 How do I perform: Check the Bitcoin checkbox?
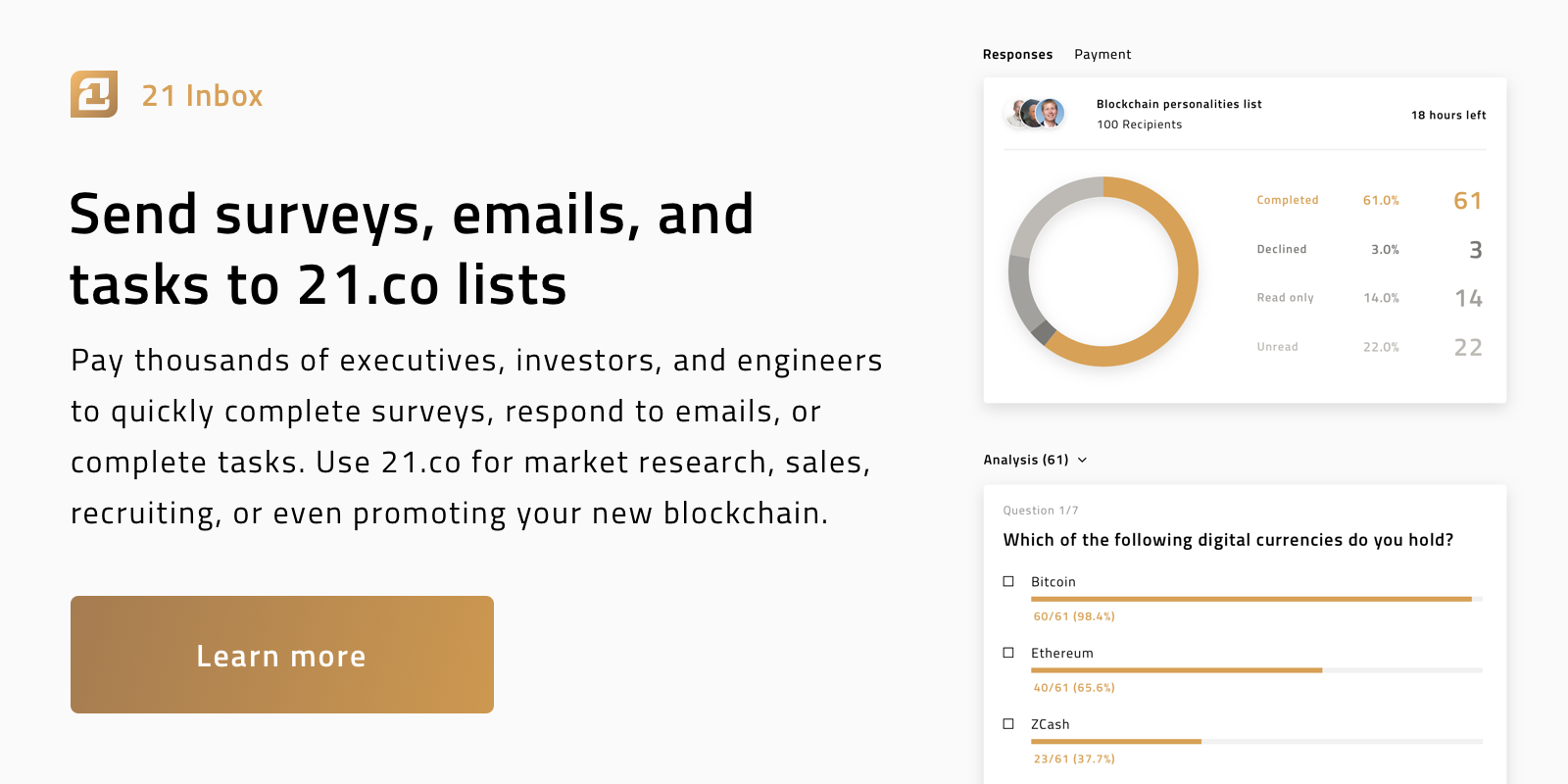1008,581
